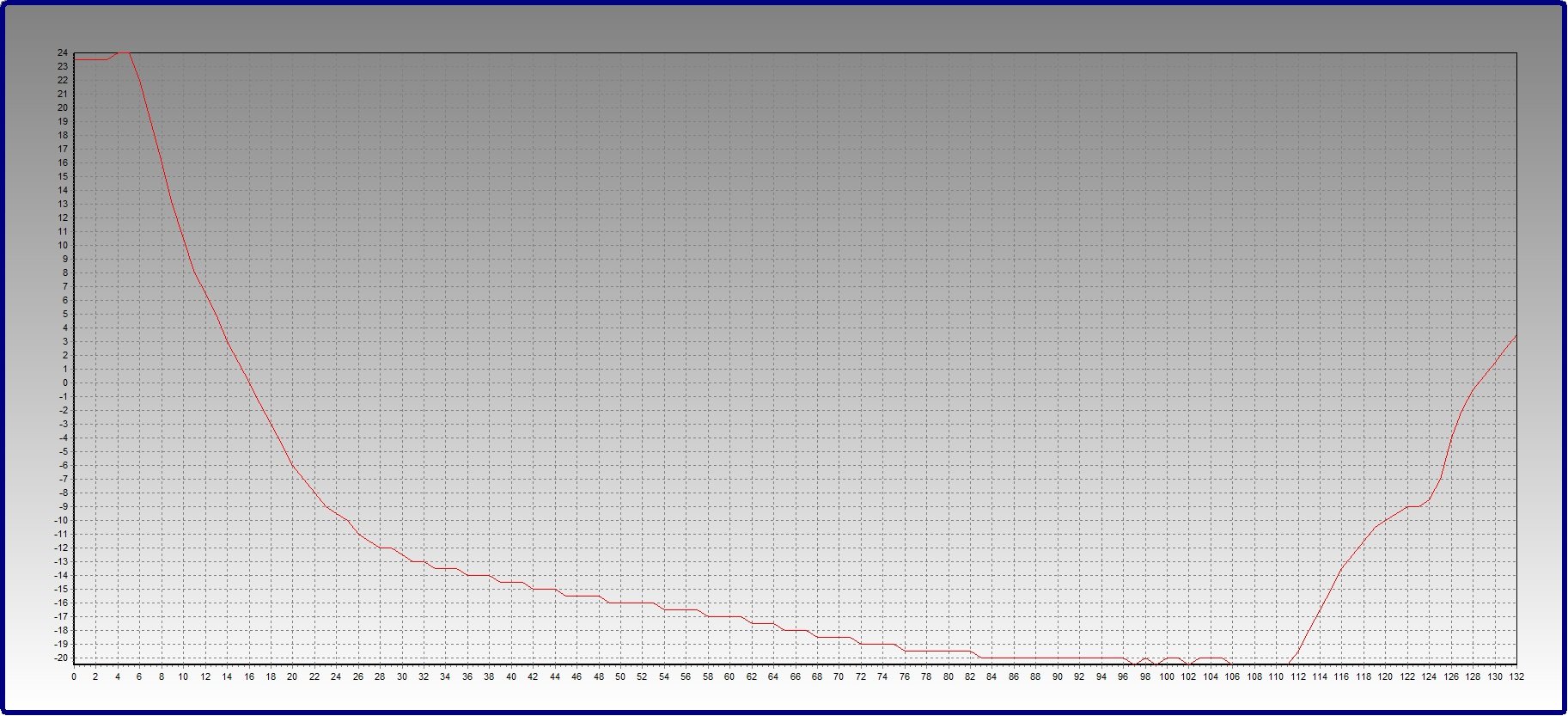Click the y-axis label -7

[x=64, y=480]
